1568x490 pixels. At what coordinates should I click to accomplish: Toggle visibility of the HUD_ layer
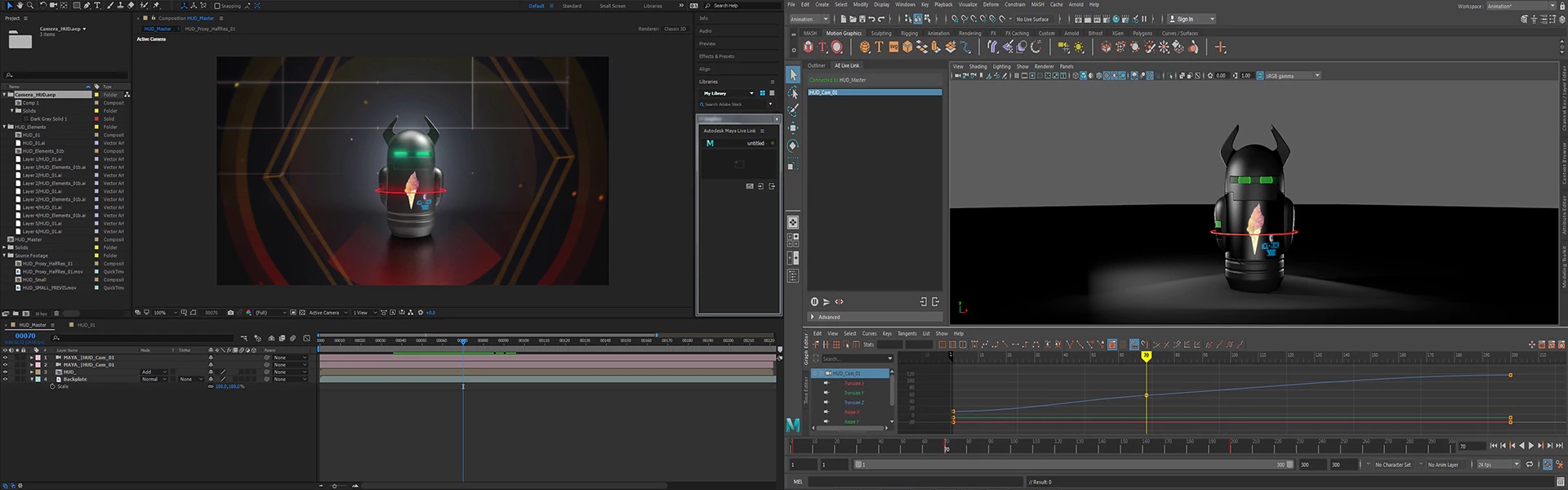(5, 372)
